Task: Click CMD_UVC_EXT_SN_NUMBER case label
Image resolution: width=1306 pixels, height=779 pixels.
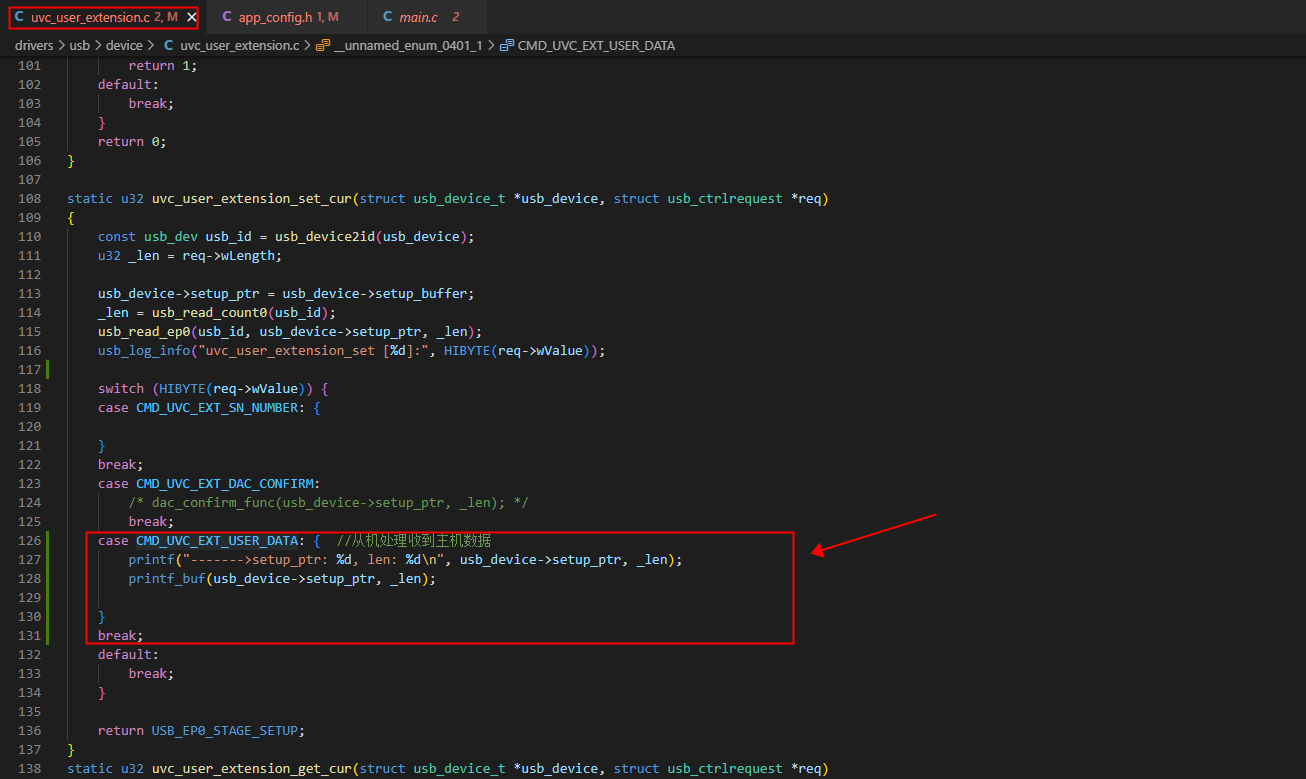Action: point(217,408)
